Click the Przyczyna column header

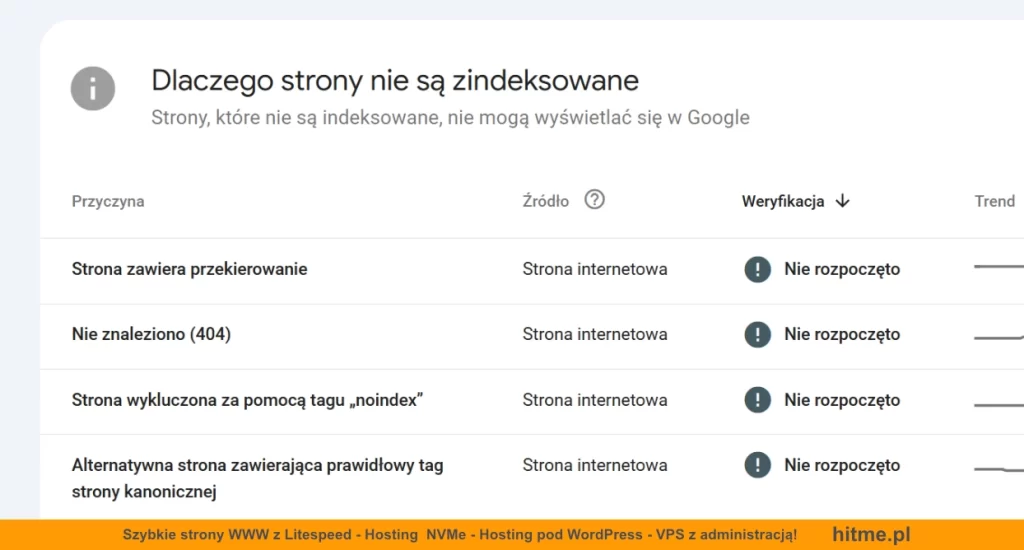tap(108, 201)
